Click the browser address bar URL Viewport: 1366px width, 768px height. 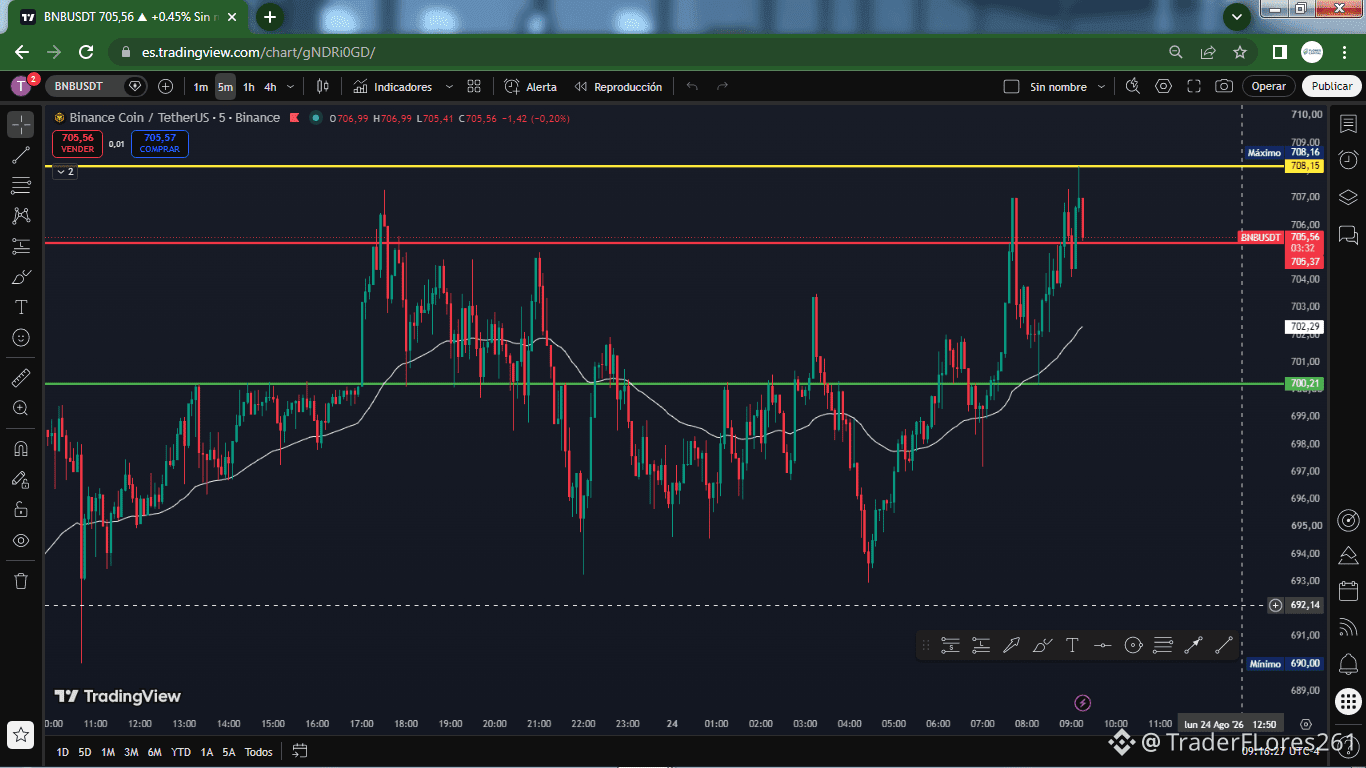[258, 52]
